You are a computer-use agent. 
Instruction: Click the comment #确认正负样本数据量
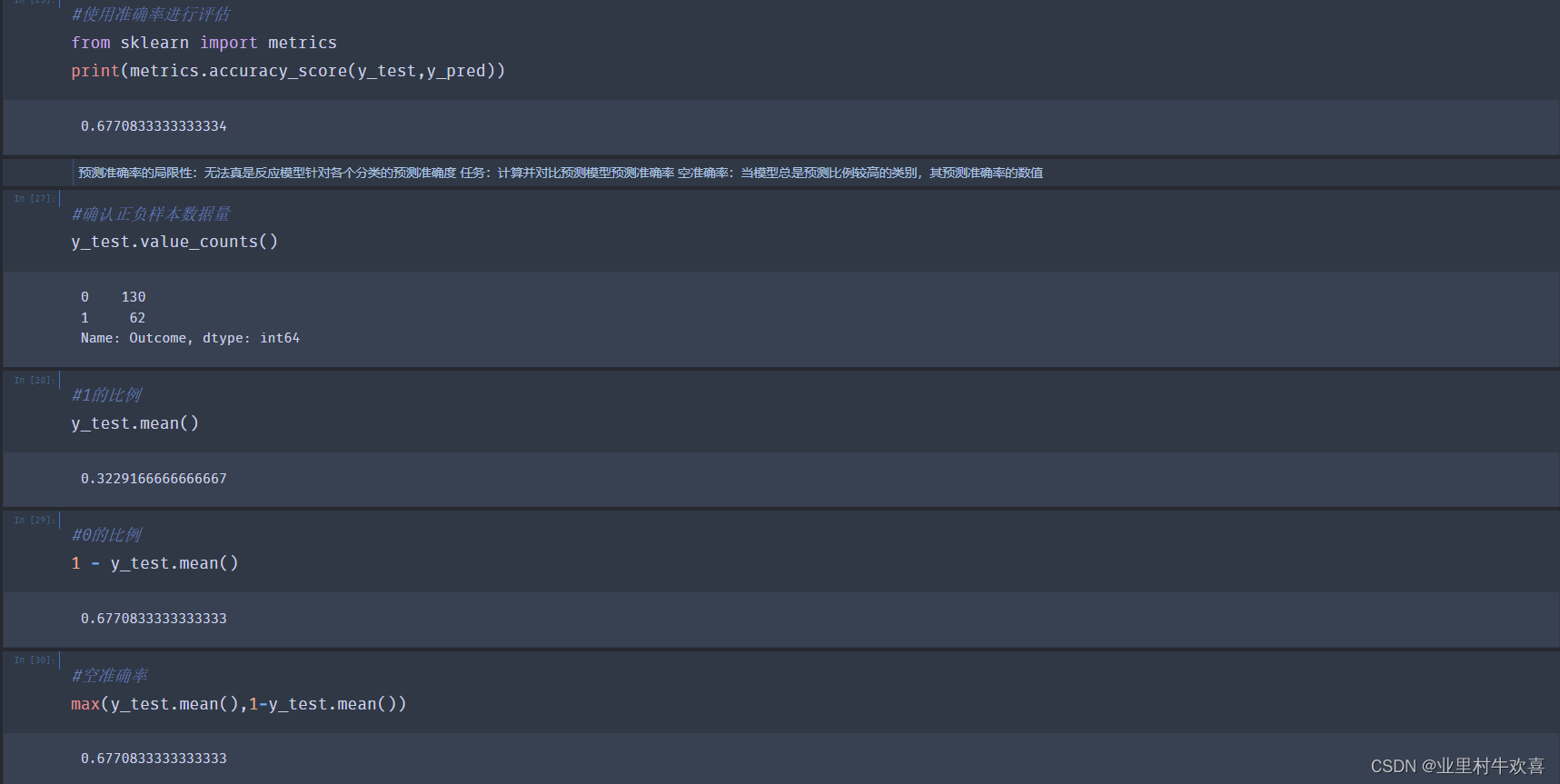click(x=151, y=214)
